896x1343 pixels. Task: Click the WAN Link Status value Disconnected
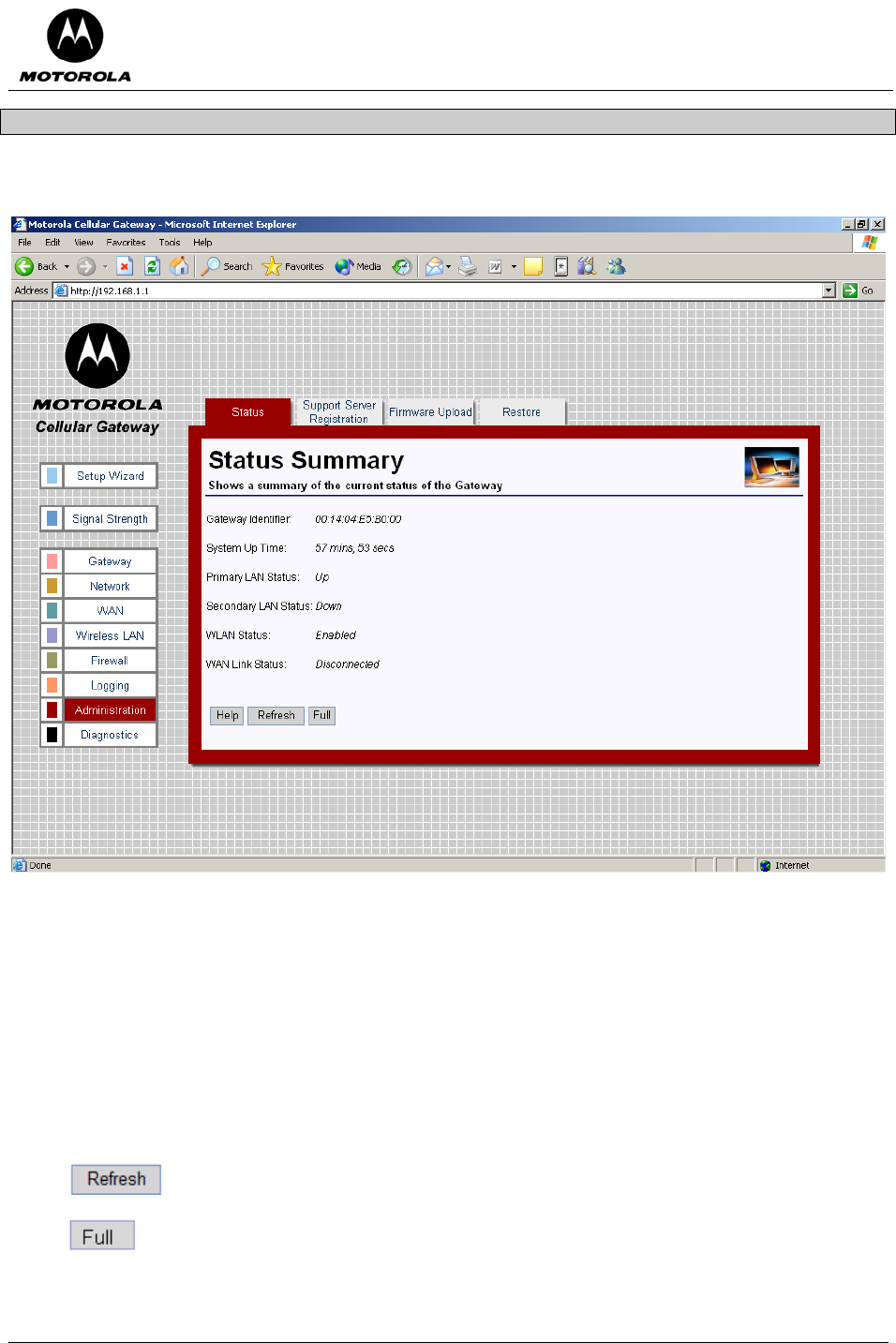(x=347, y=664)
